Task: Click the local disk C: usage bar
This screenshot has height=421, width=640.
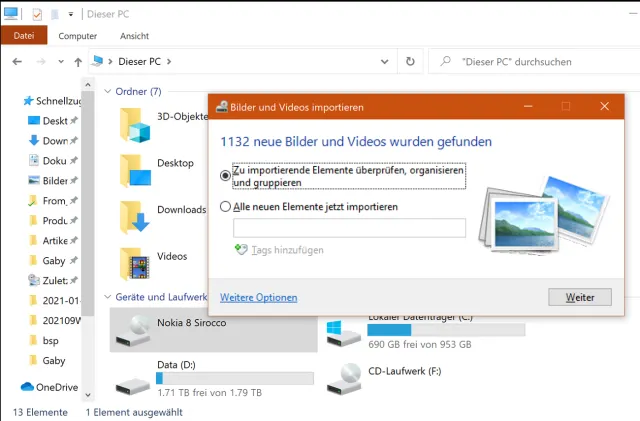Action: tap(446, 330)
